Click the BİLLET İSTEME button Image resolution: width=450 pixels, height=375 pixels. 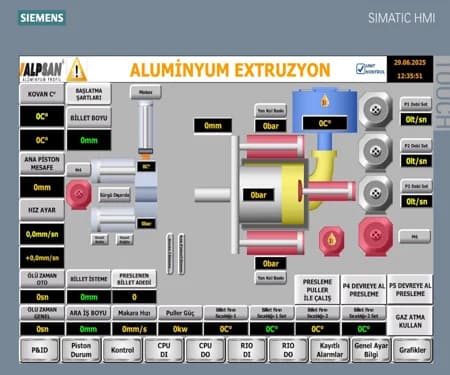(89, 279)
